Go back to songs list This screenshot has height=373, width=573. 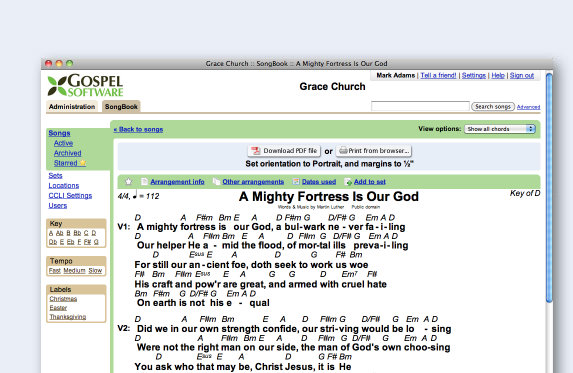pyautogui.click(x=138, y=129)
